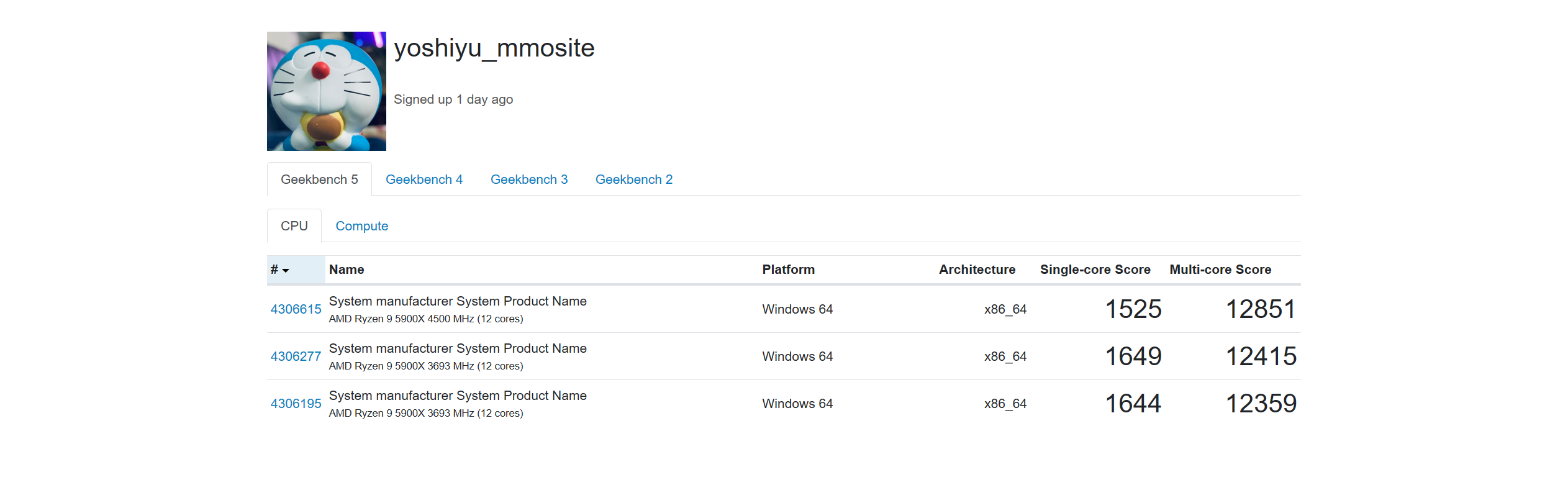
Task: Click the Name column header
Action: click(x=347, y=270)
